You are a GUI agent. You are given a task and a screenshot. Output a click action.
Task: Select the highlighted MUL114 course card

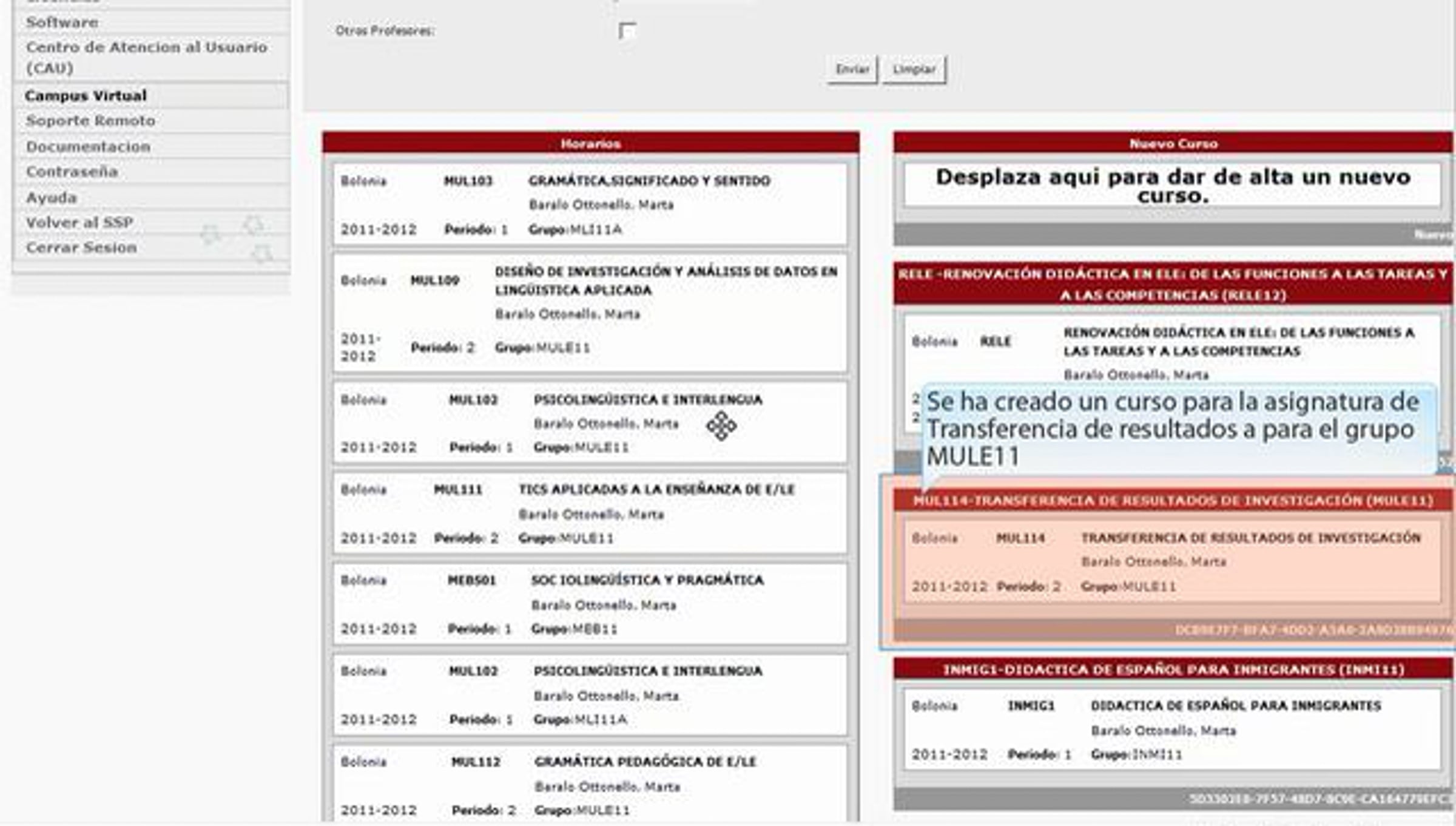[1172, 561]
